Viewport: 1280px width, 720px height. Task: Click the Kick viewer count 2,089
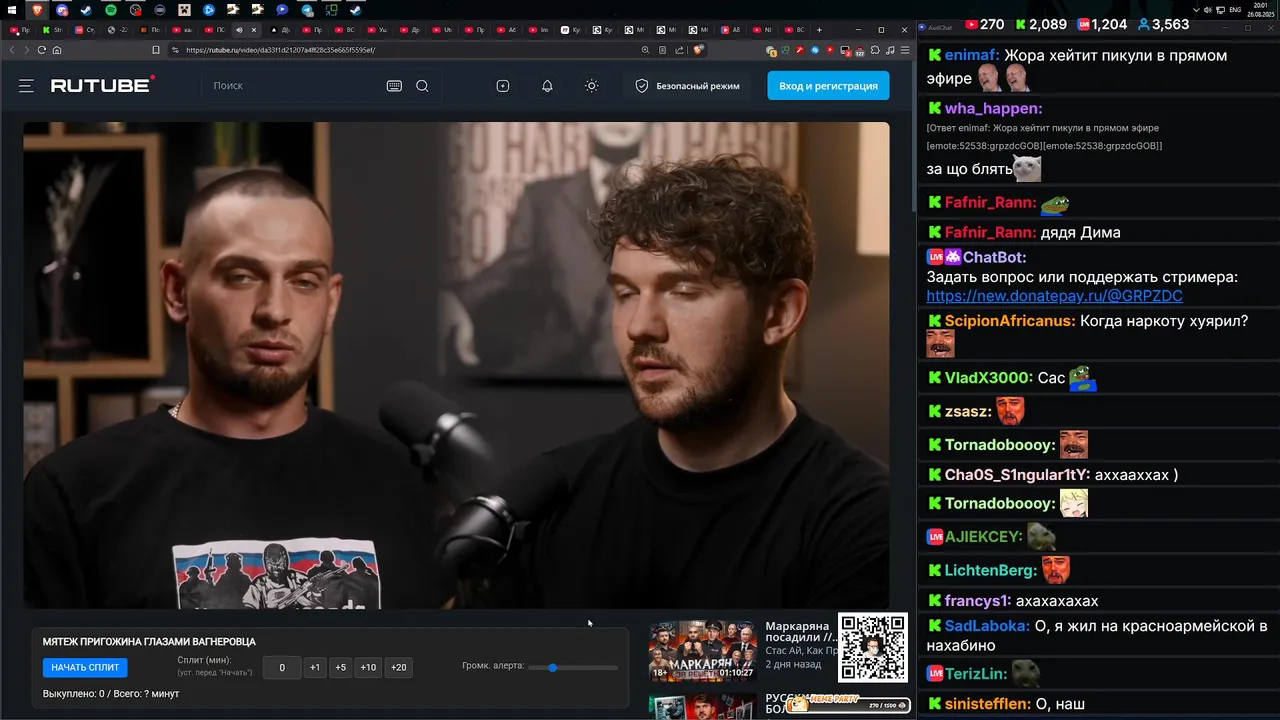[1040, 24]
